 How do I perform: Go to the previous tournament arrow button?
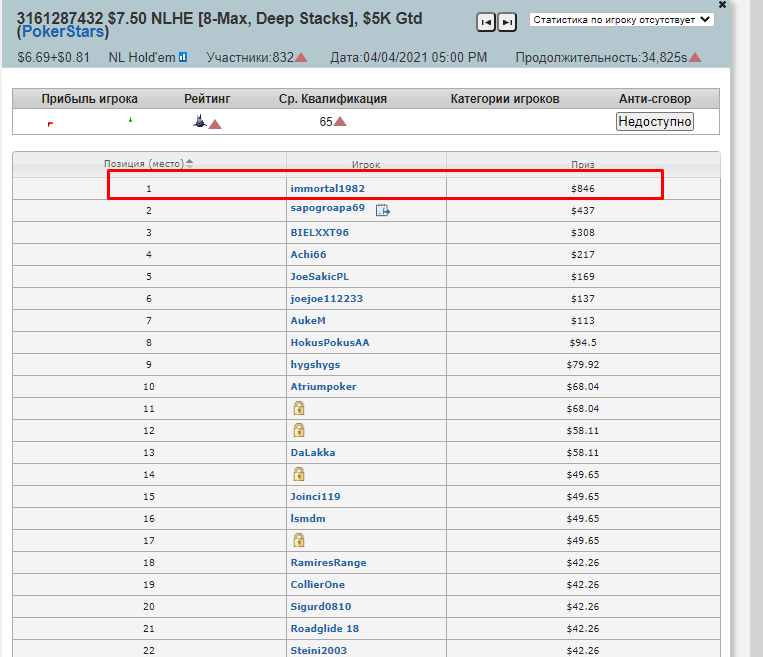pyautogui.click(x=486, y=22)
